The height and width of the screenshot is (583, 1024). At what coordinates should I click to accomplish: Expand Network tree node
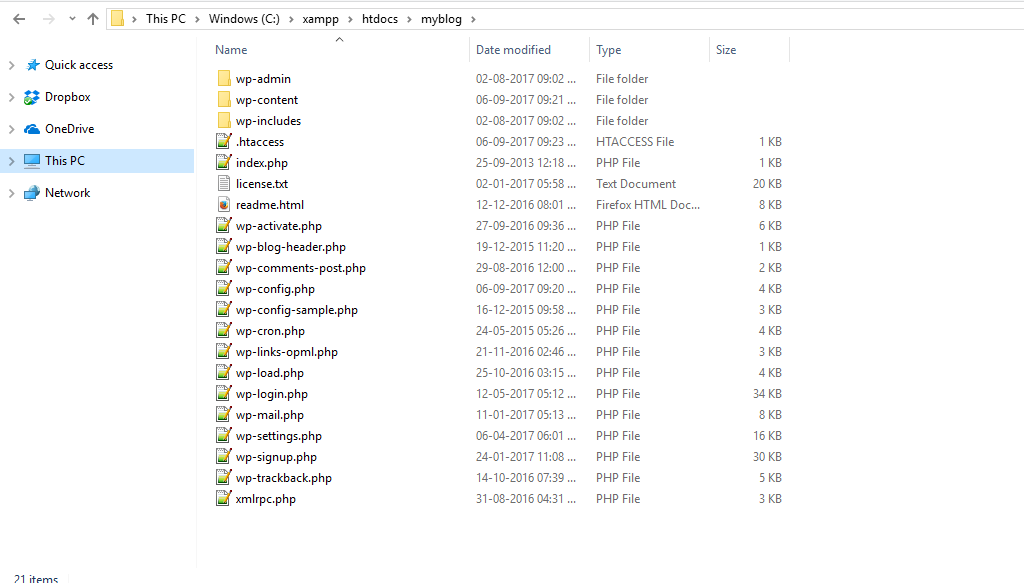[x=11, y=193]
